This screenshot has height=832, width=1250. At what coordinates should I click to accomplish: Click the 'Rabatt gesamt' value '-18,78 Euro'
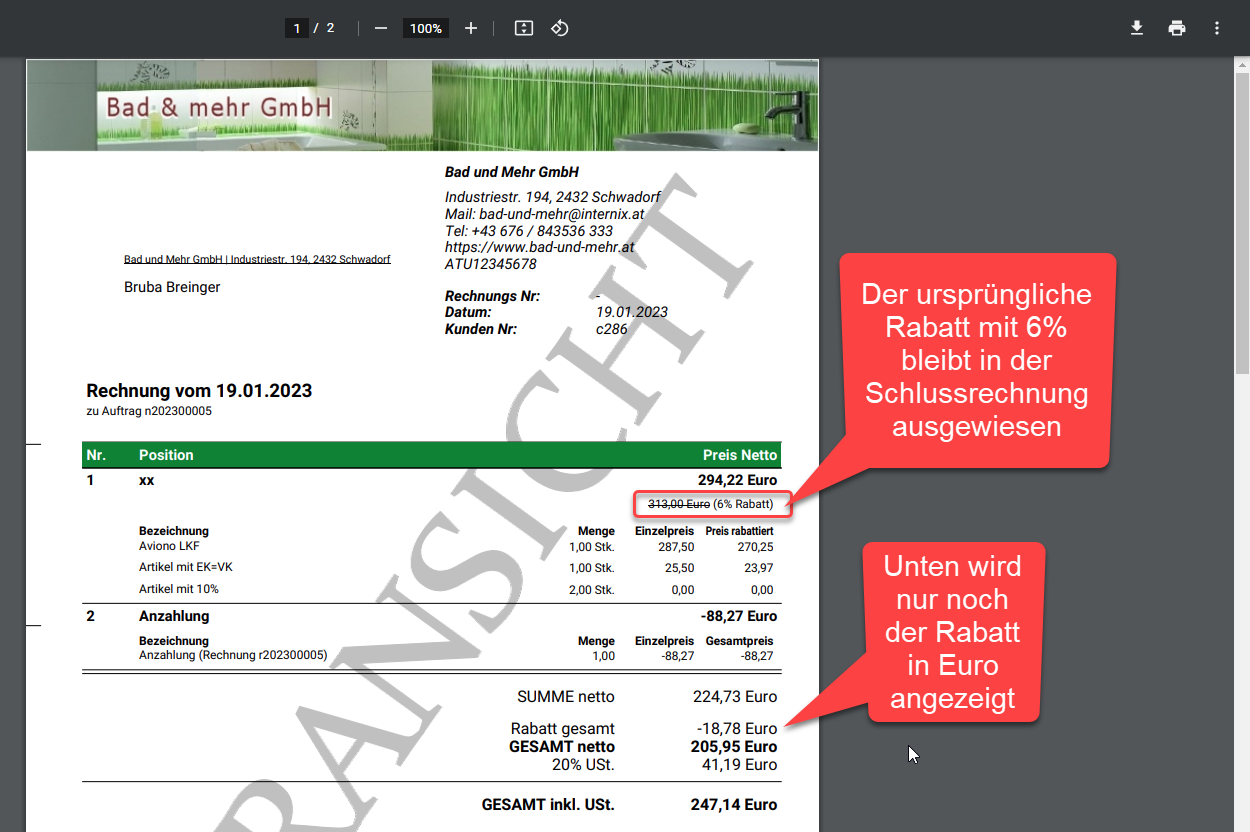737,729
